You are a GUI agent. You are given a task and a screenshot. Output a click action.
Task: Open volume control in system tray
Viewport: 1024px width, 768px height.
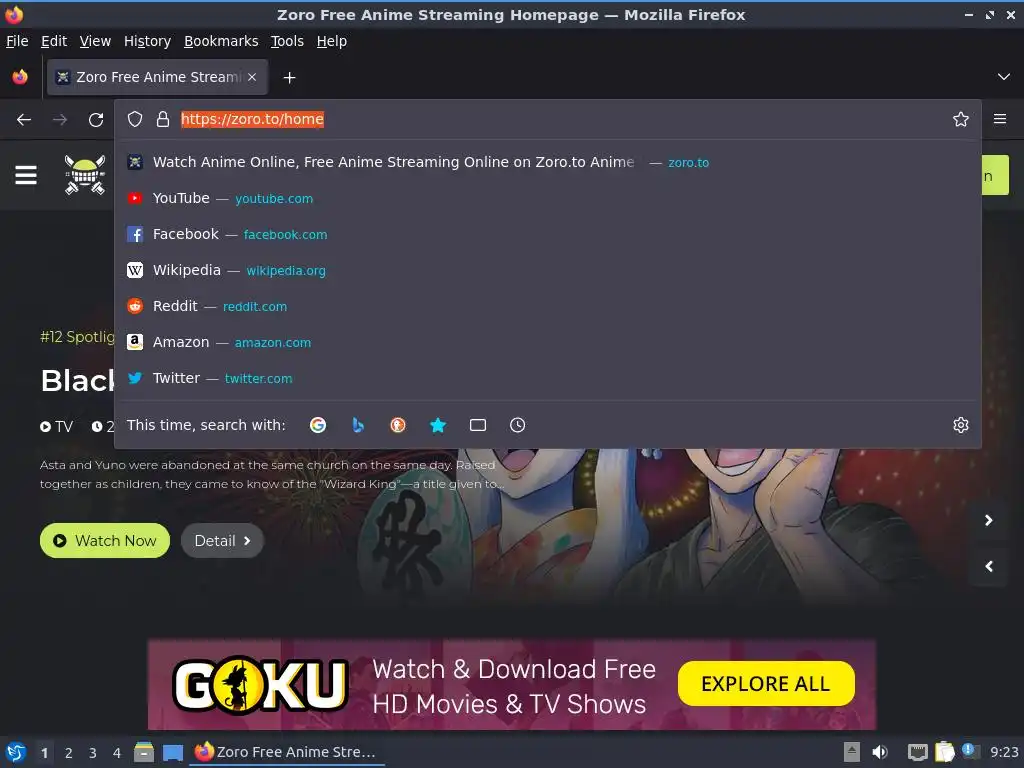pyautogui.click(x=880, y=752)
